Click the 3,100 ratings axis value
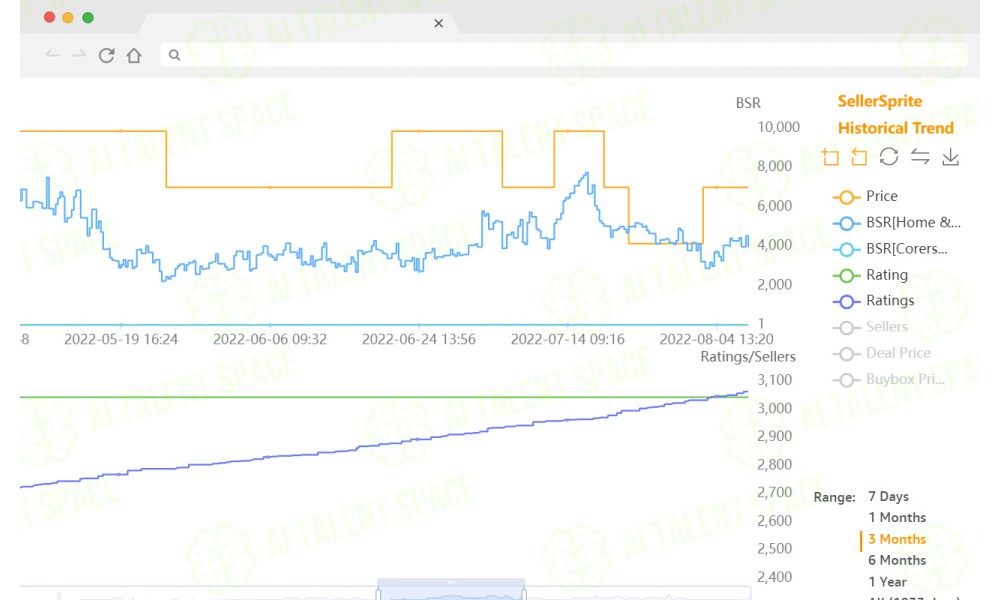The width and height of the screenshot is (1000, 600). 774,380
